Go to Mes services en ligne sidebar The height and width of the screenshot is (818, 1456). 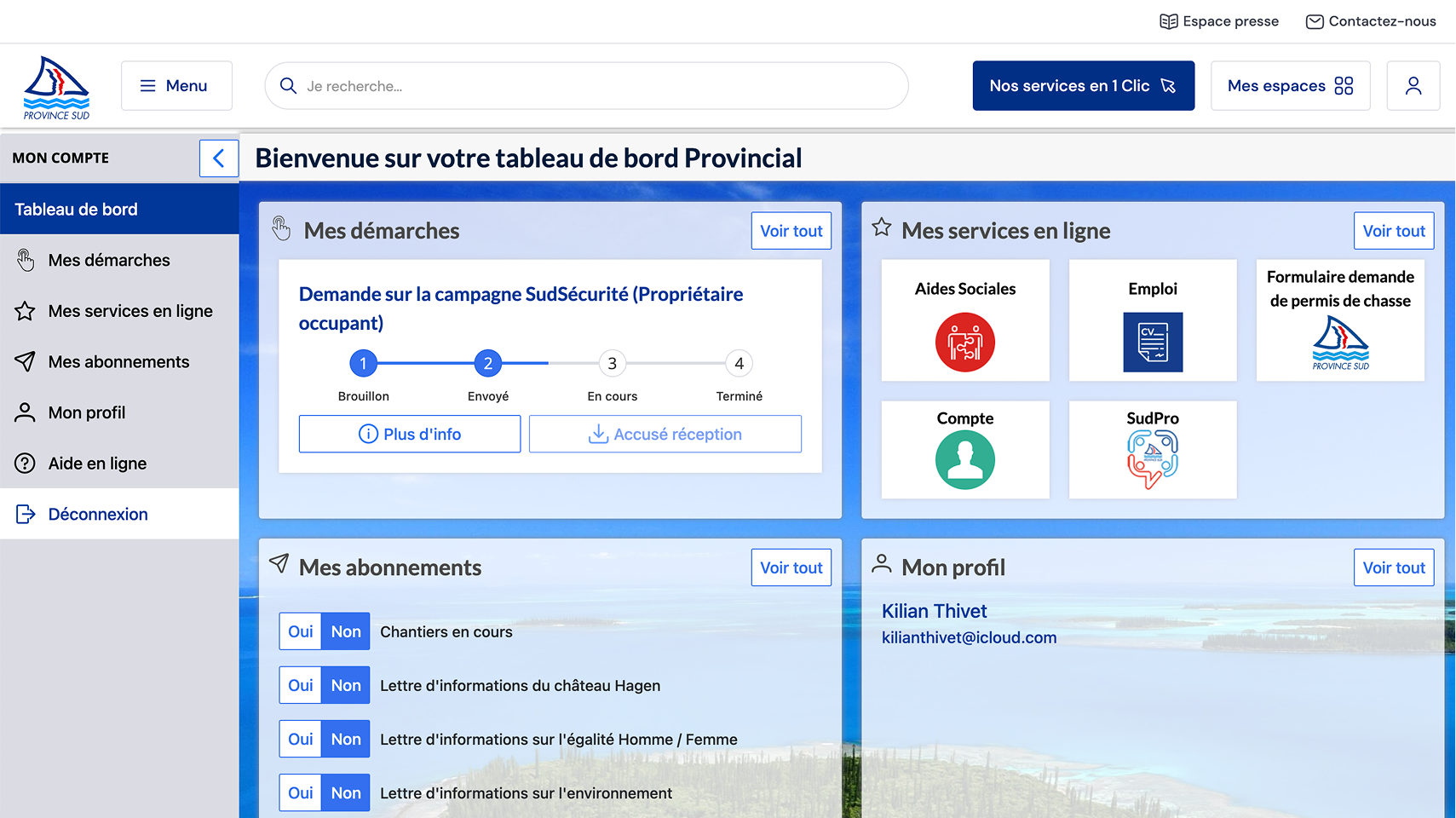[119, 311]
